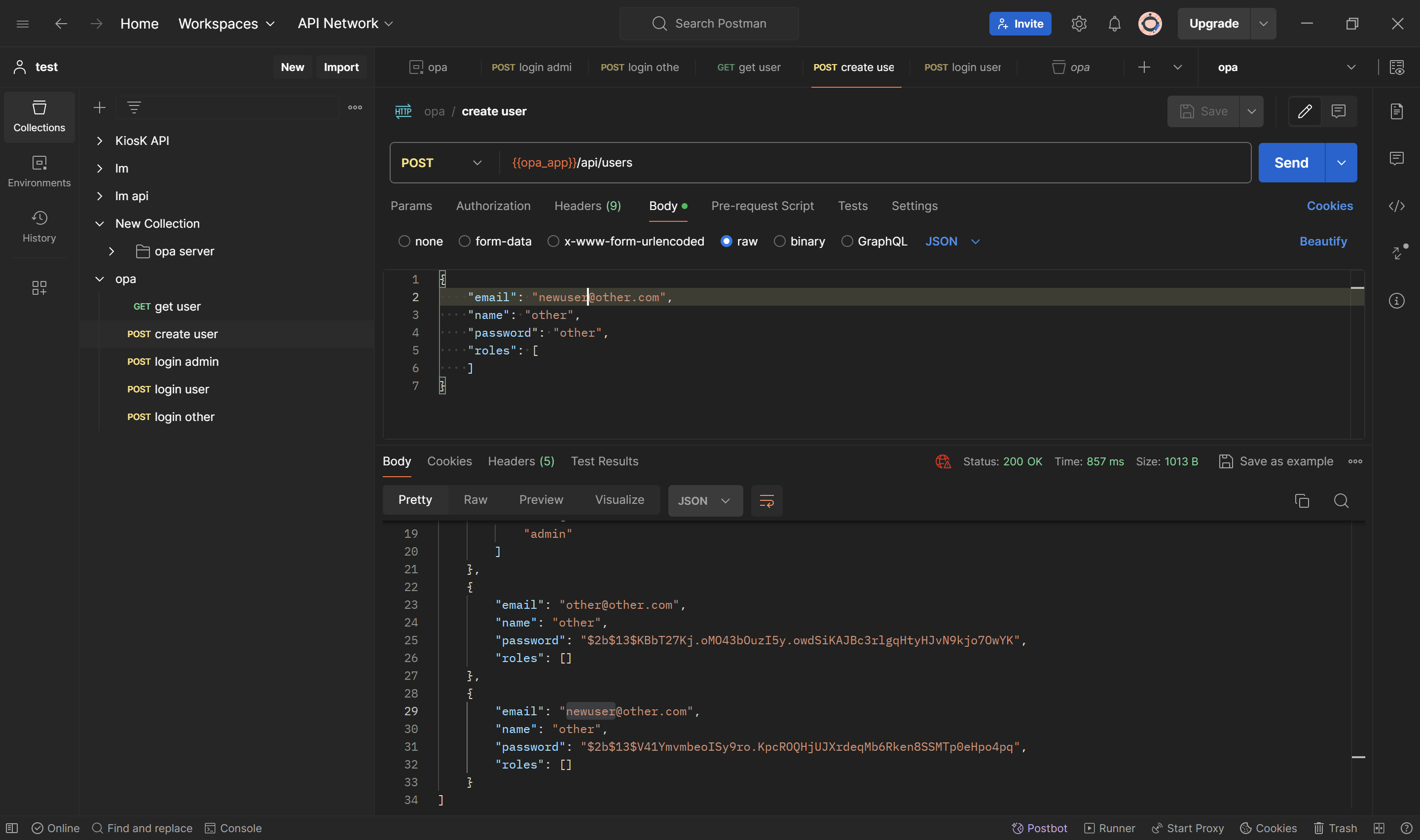The width and height of the screenshot is (1420, 840).
Task: Copy response with copy icon
Action: 1302,501
